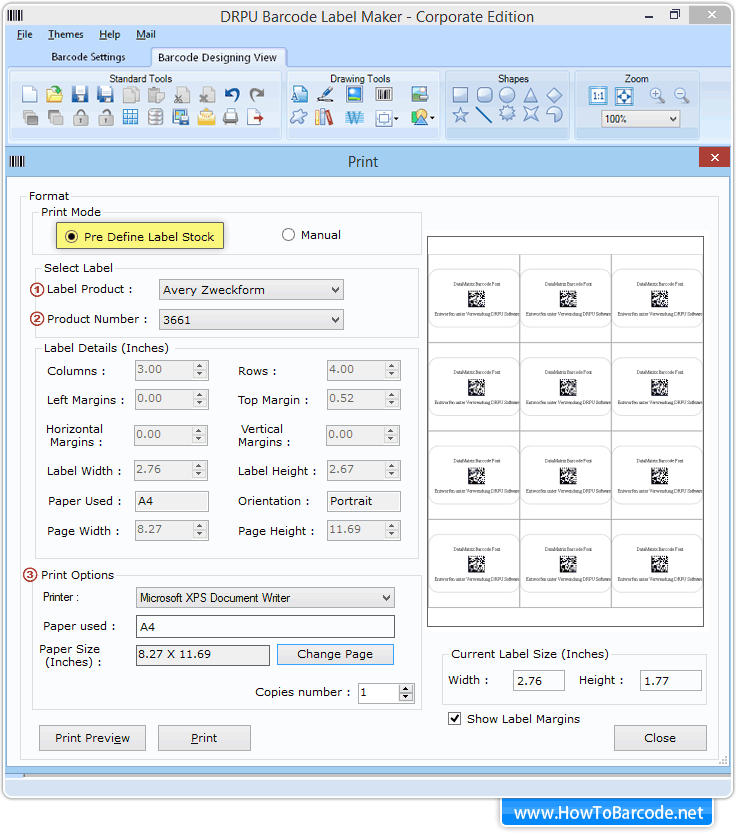Click the Print Preview button
The width and height of the screenshot is (736, 833).
92,738
